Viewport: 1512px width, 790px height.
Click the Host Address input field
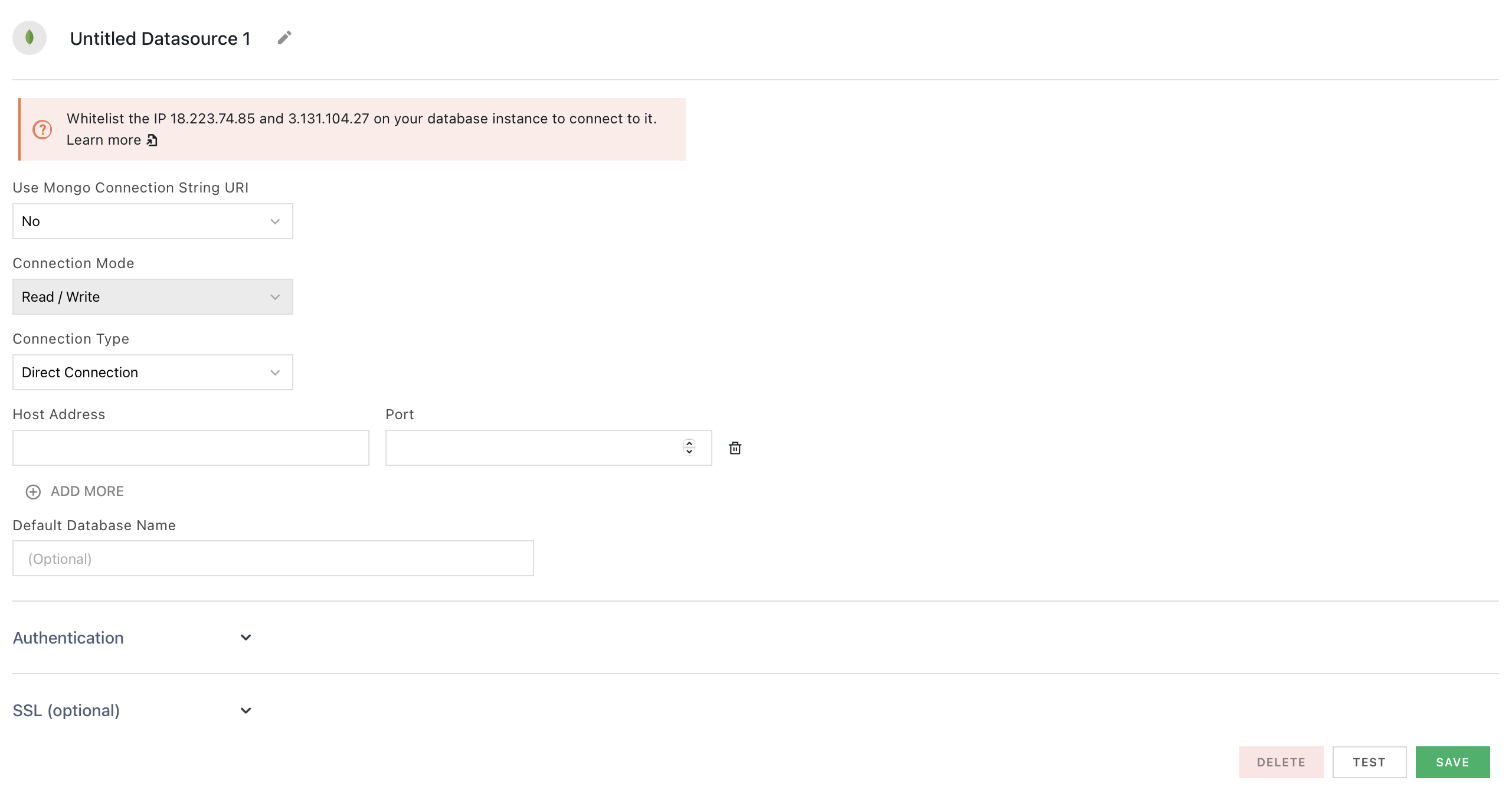(x=190, y=448)
